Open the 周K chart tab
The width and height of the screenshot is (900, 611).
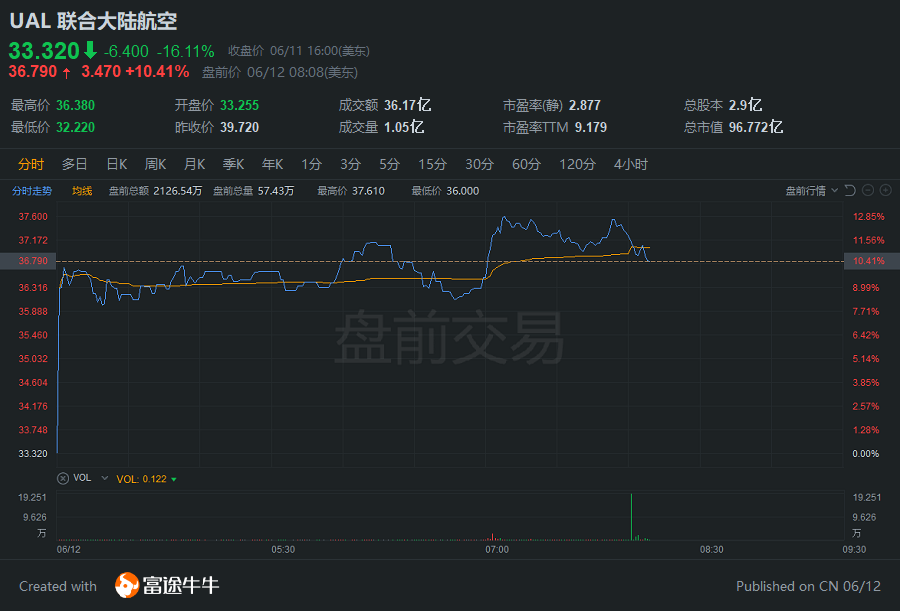tap(156, 164)
